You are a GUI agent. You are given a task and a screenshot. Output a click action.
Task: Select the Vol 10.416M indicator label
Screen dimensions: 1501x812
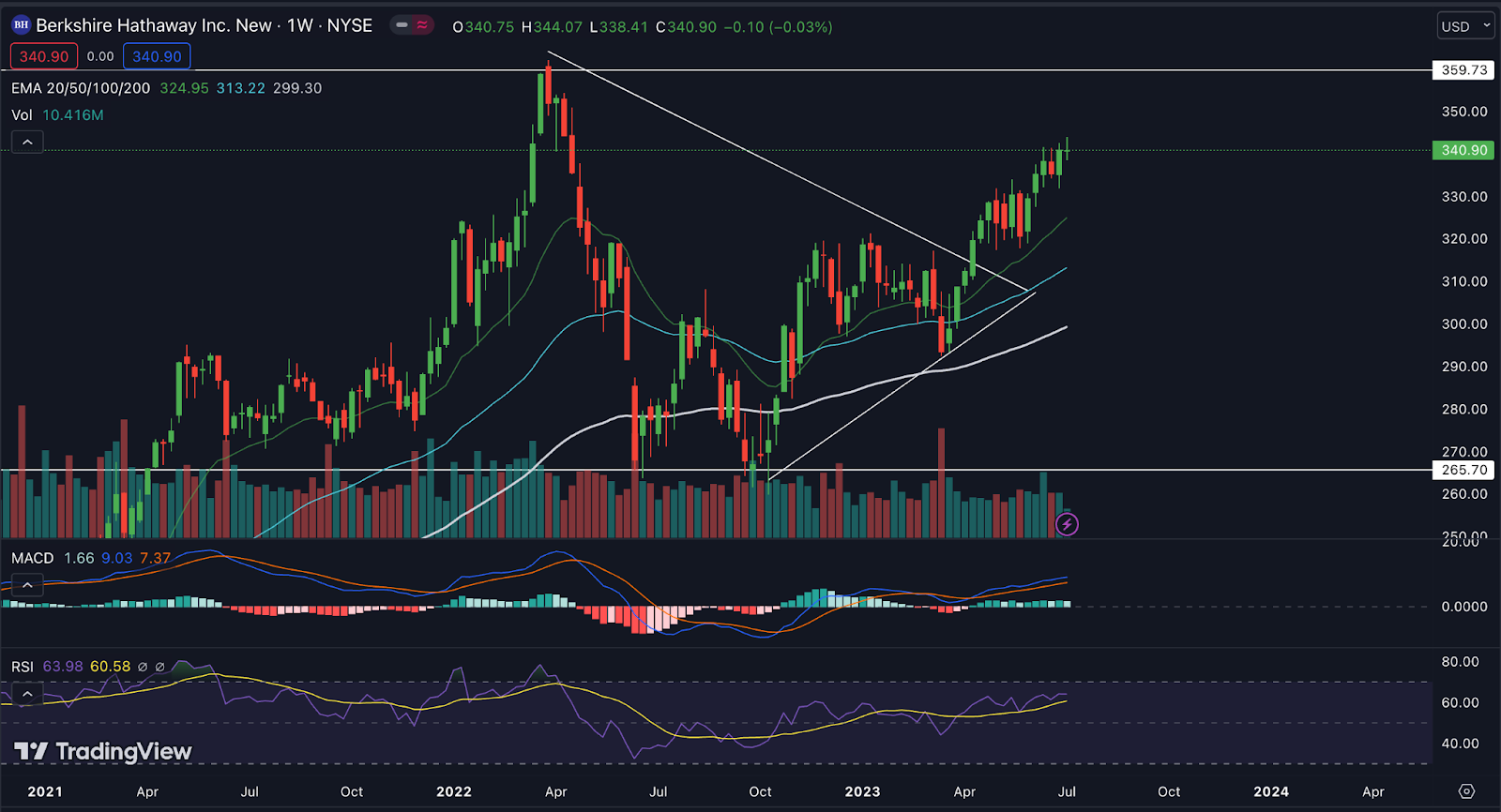tap(57, 115)
